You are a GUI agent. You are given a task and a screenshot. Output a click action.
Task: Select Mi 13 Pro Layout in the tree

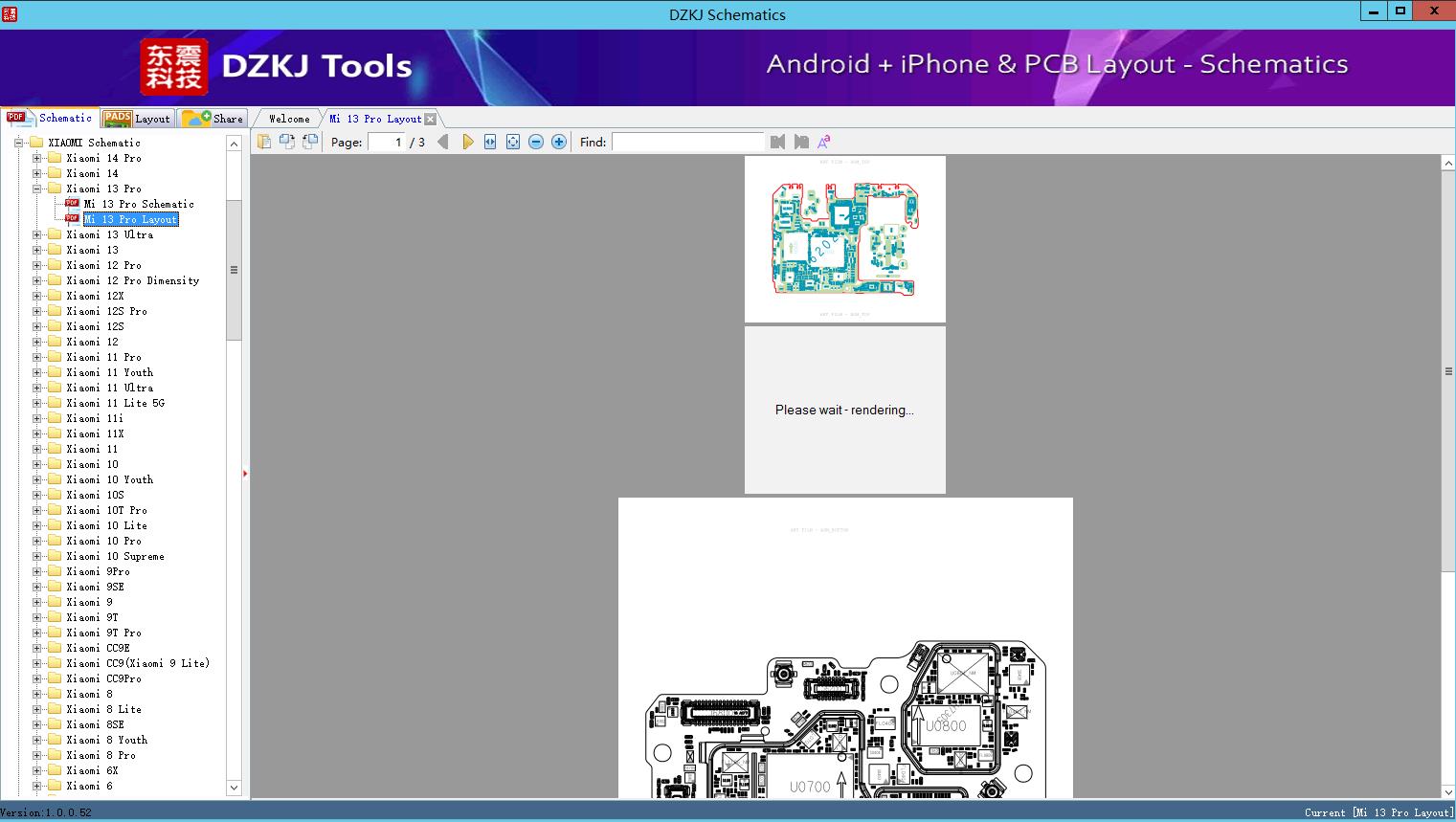(x=131, y=219)
